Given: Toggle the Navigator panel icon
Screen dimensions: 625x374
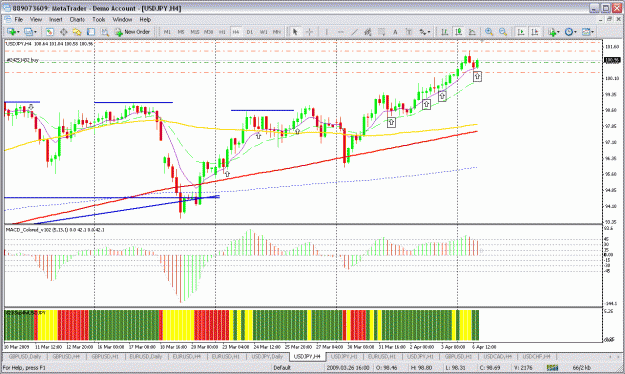Looking at the screenshot, I should [x=77, y=32].
